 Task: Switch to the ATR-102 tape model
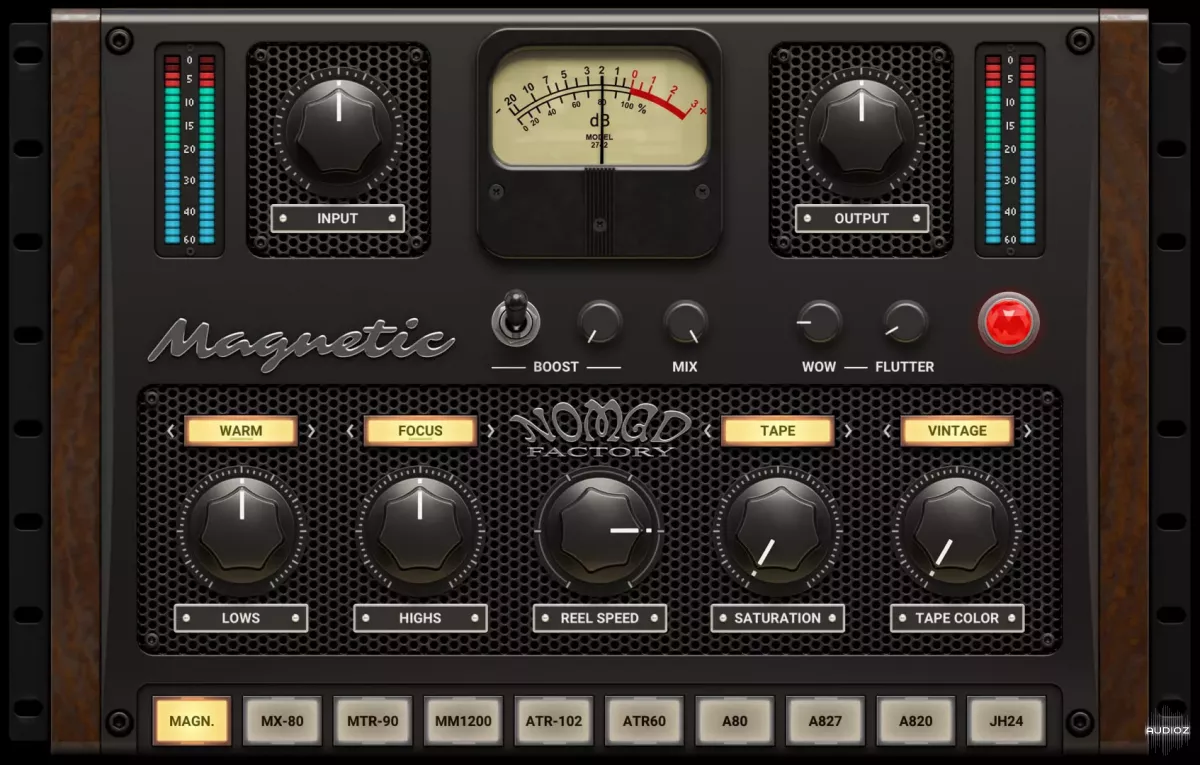(x=554, y=720)
